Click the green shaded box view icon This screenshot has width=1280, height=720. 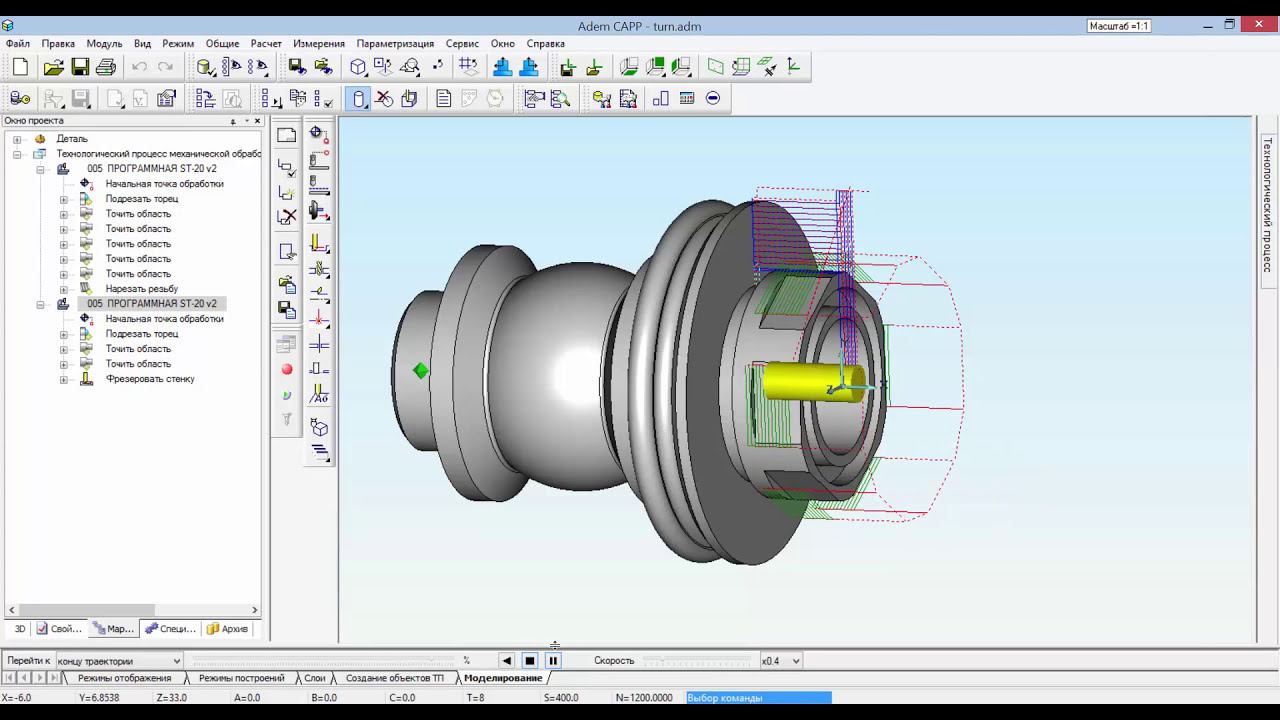tap(655, 67)
